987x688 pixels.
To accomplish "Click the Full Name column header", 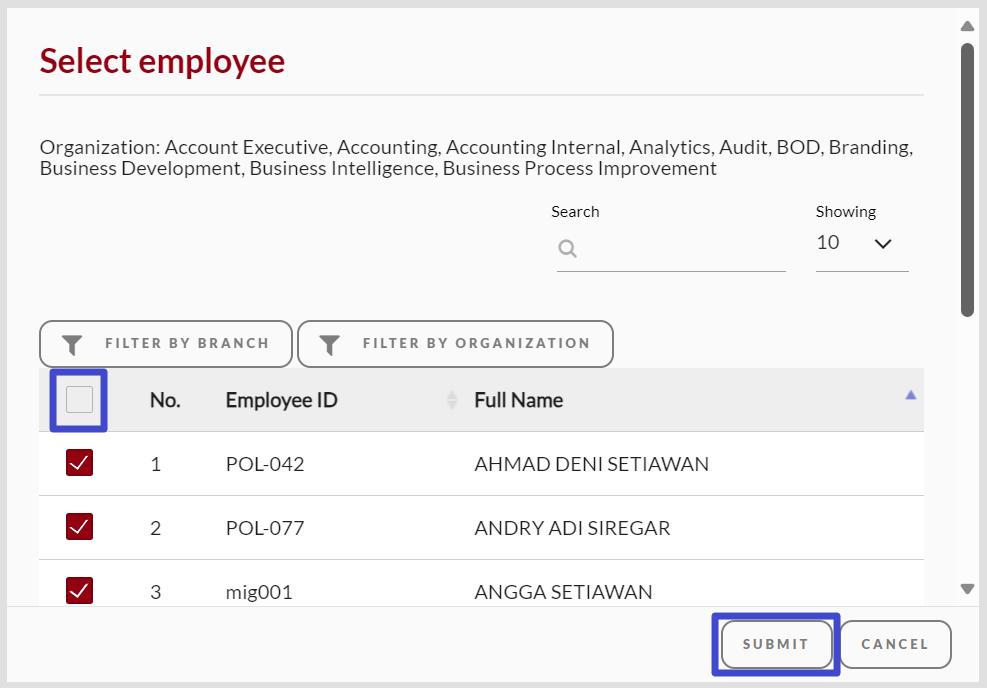I will coord(519,400).
